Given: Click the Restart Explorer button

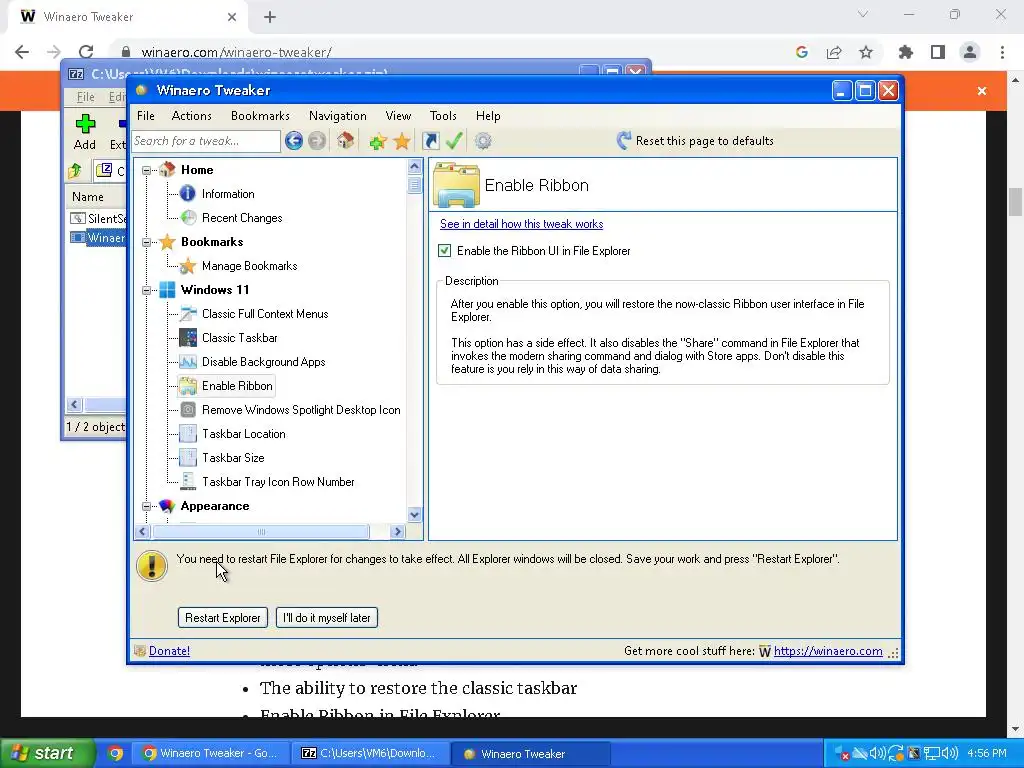Looking at the screenshot, I should (223, 618).
